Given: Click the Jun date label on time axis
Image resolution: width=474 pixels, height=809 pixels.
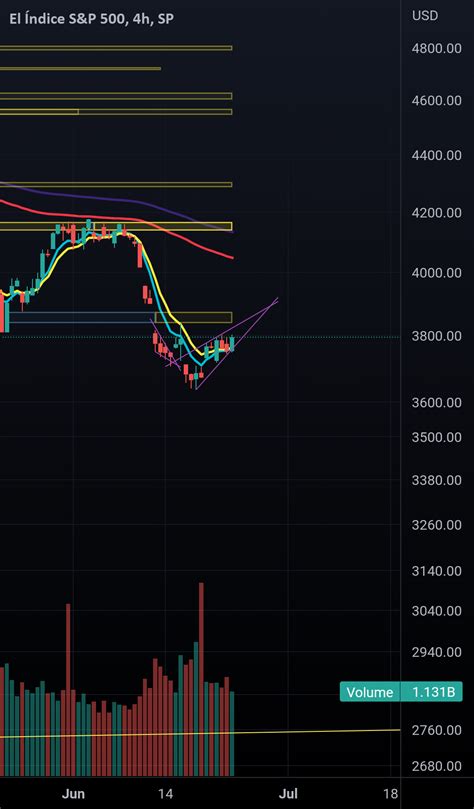Looking at the screenshot, I should [73, 794].
